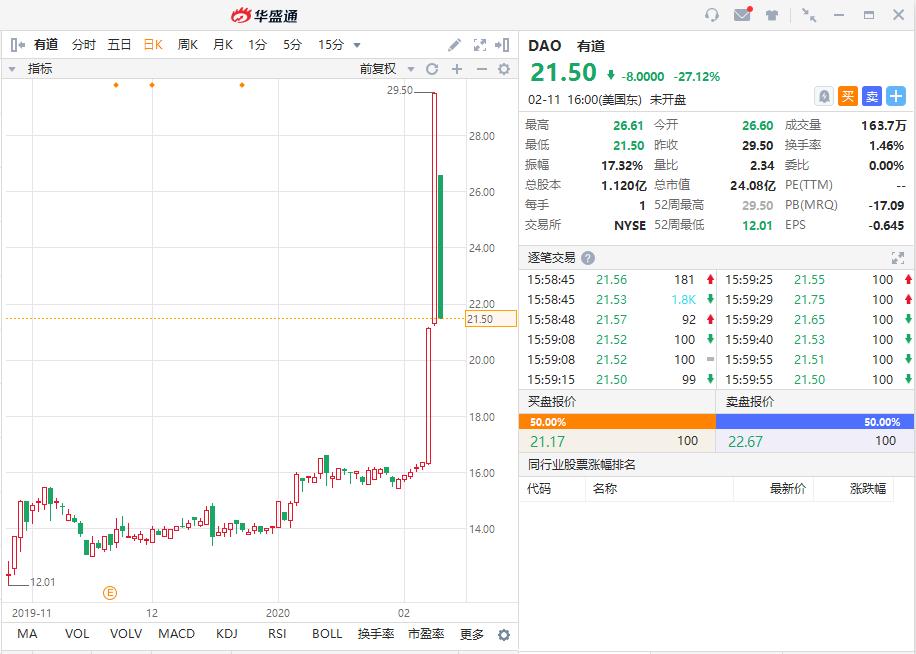Click the orange 买 buy button
916x654 pixels.
point(848,96)
